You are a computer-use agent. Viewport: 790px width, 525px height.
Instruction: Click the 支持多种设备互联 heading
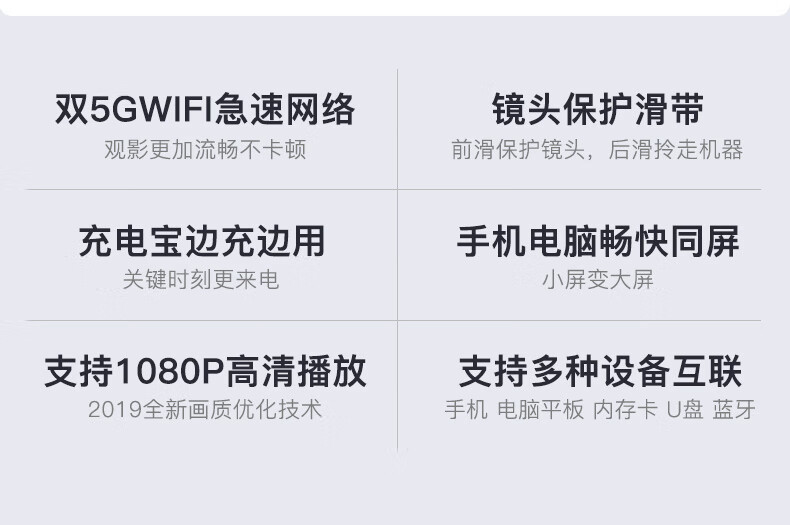(x=600, y=371)
